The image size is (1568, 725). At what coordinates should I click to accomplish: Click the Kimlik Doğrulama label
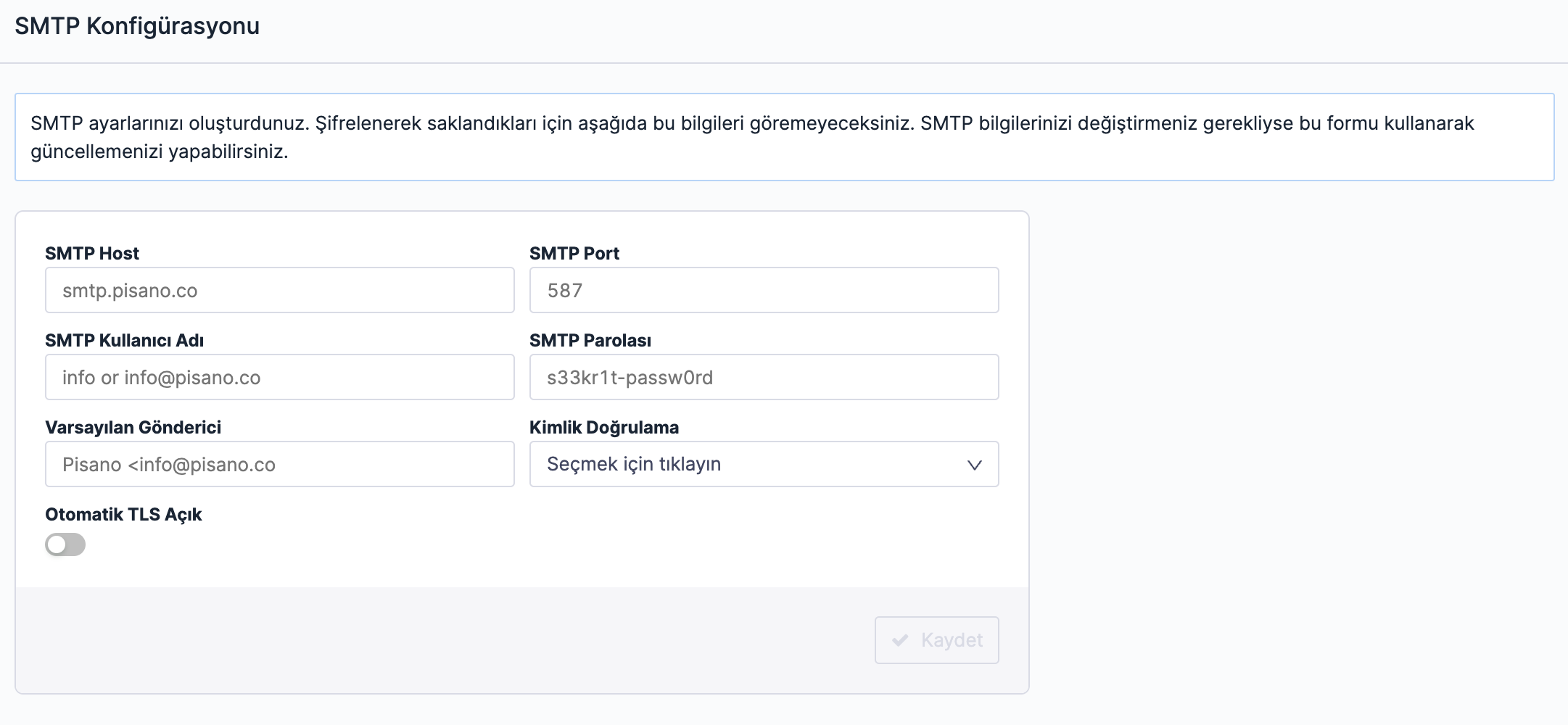(x=604, y=427)
